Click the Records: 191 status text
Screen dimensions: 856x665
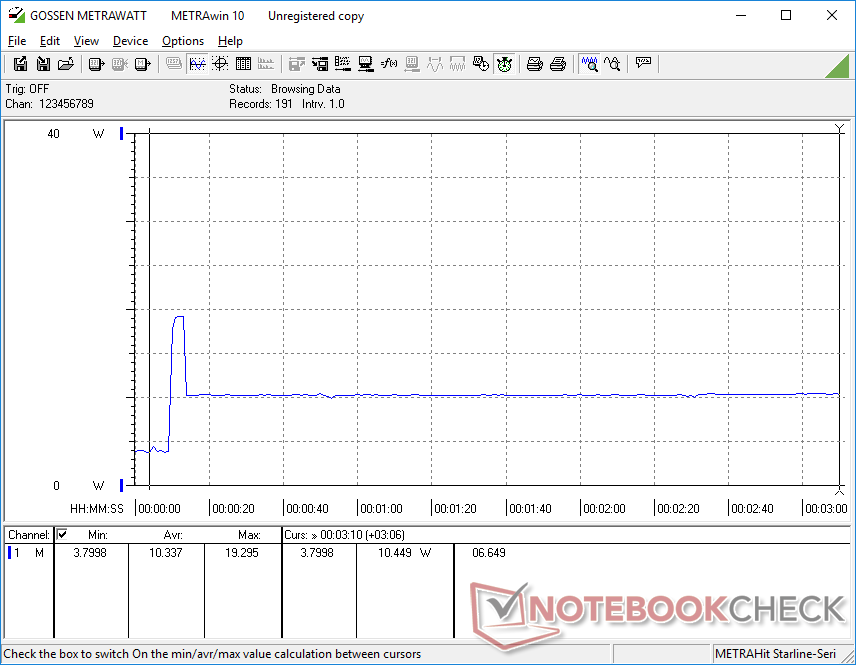[260, 104]
